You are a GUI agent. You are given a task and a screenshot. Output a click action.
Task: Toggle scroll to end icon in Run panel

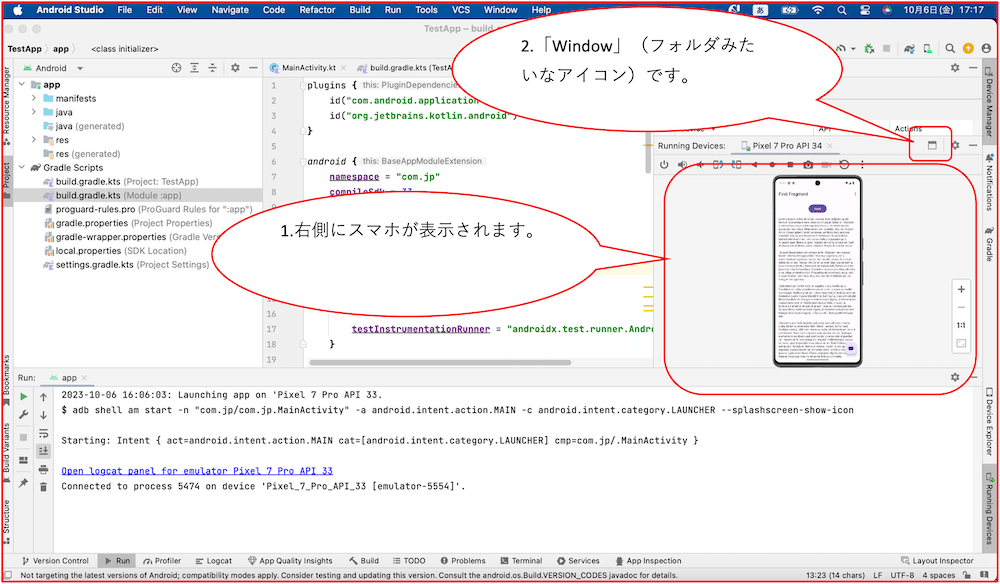click(x=43, y=451)
